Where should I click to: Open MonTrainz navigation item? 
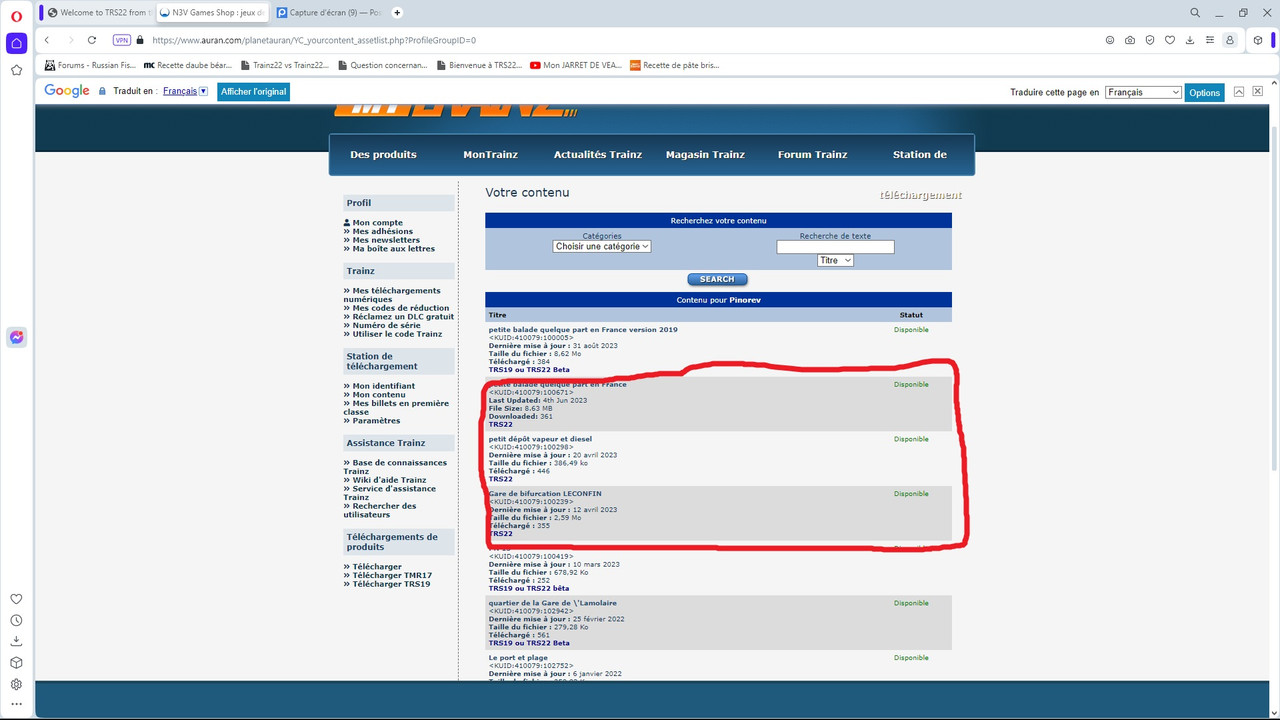click(x=490, y=155)
